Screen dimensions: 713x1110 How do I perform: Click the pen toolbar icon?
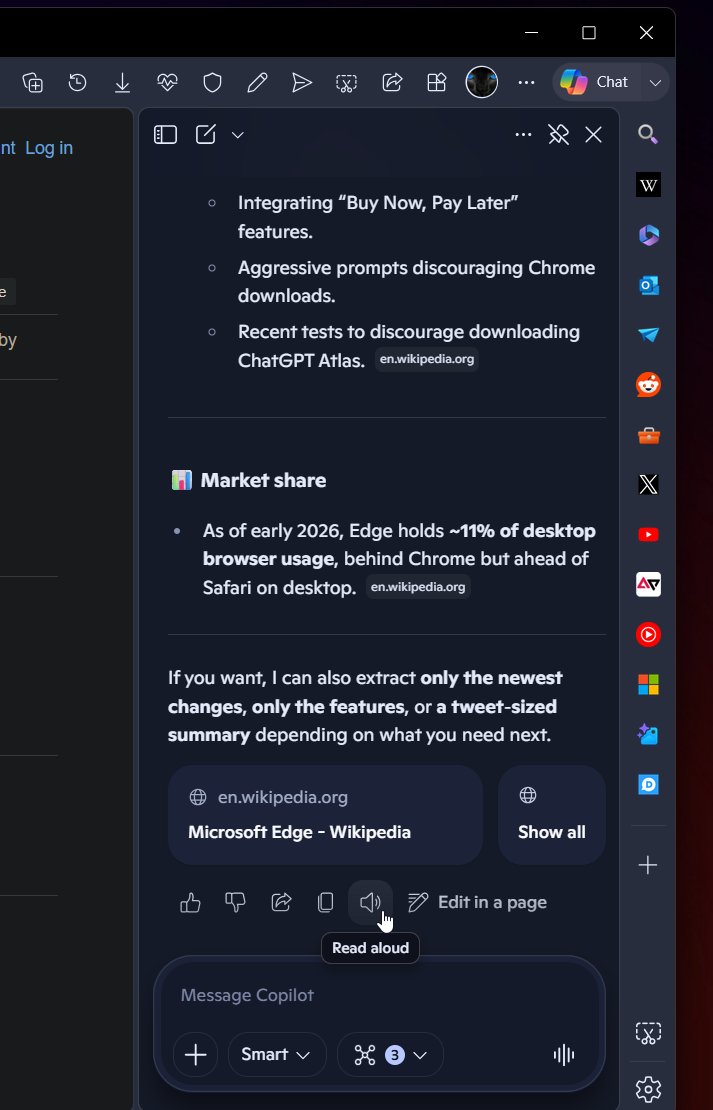pyautogui.click(x=257, y=83)
